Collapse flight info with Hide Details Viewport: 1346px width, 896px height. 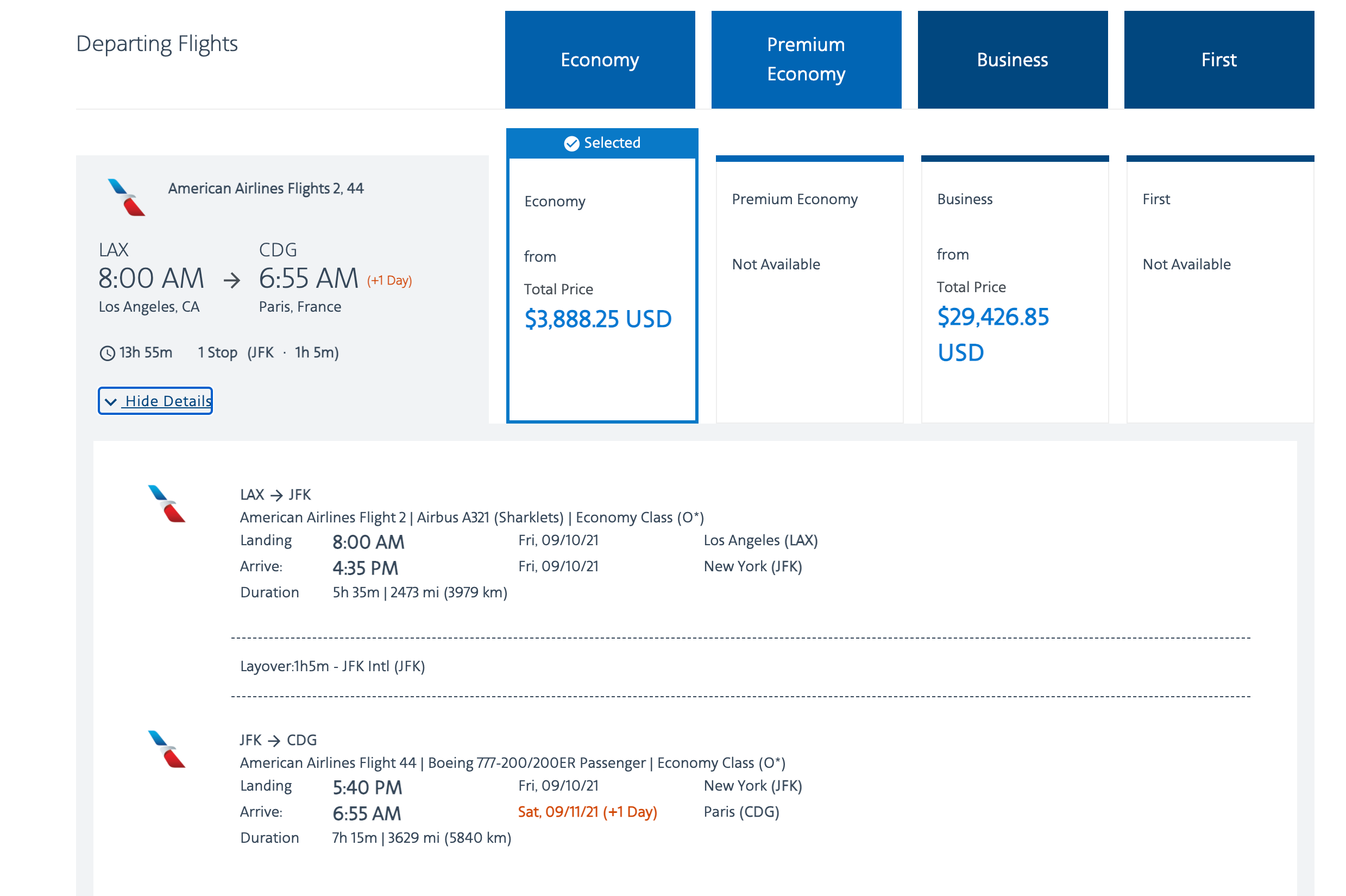167,401
